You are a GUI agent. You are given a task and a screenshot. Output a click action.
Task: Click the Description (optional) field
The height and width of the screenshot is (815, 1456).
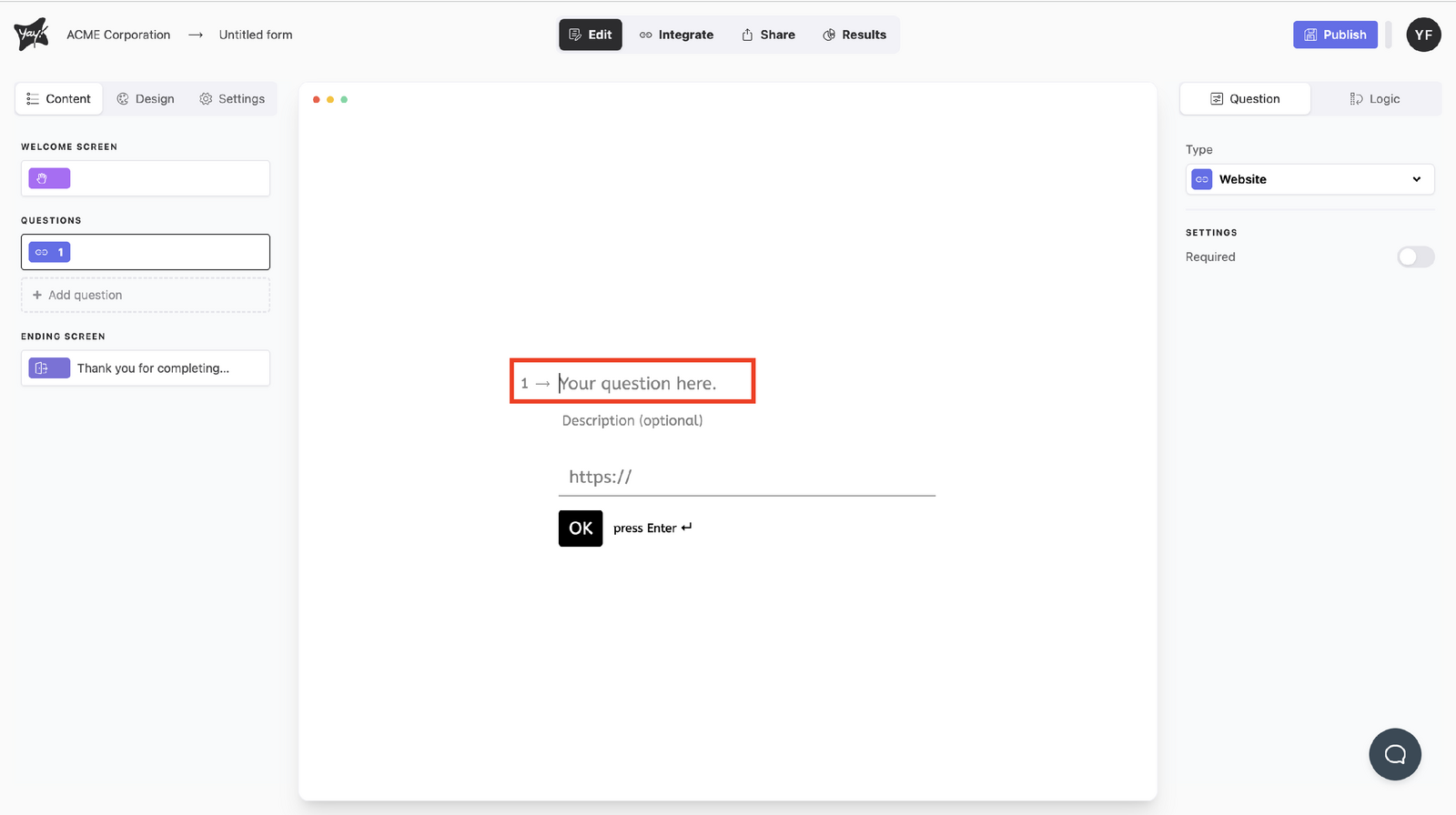(632, 420)
